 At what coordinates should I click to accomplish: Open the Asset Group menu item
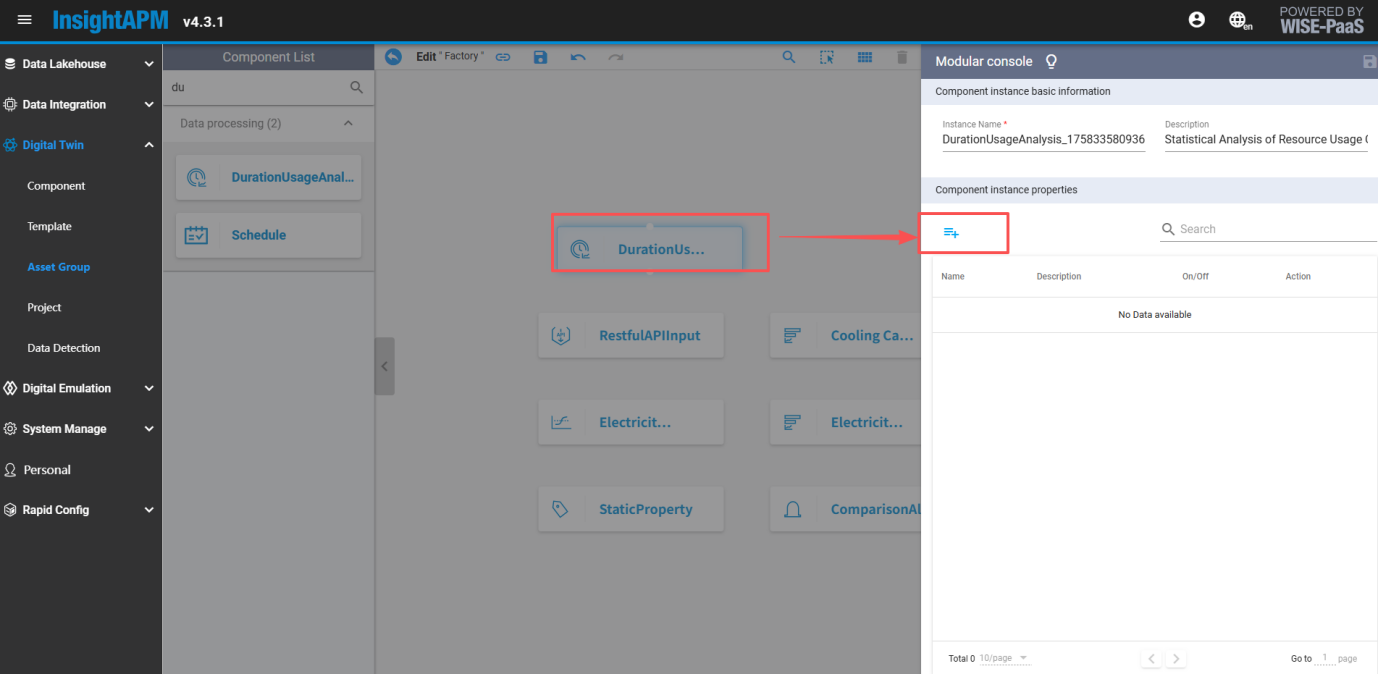(x=58, y=267)
